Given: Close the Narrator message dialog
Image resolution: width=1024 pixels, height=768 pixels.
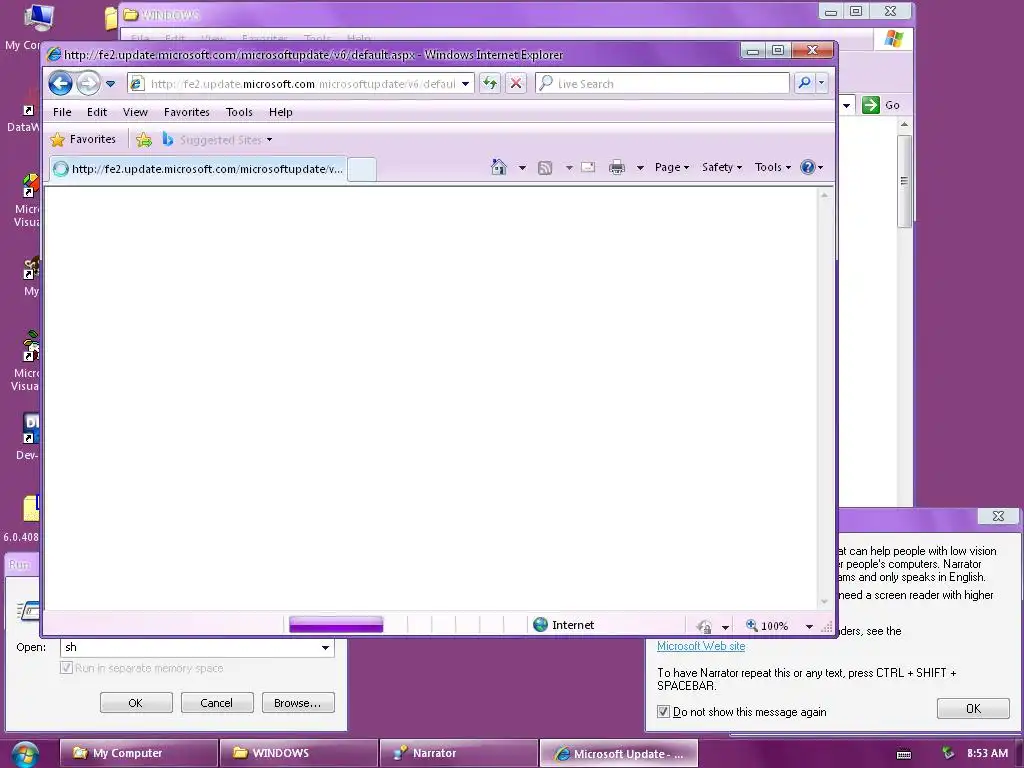Looking at the screenshot, I should tap(998, 516).
